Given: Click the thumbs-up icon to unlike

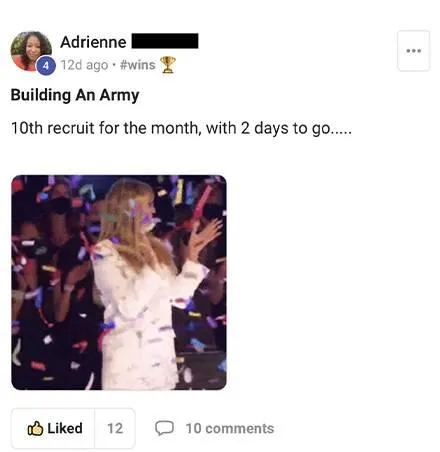Looking at the screenshot, I should click(x=35, y=428).
